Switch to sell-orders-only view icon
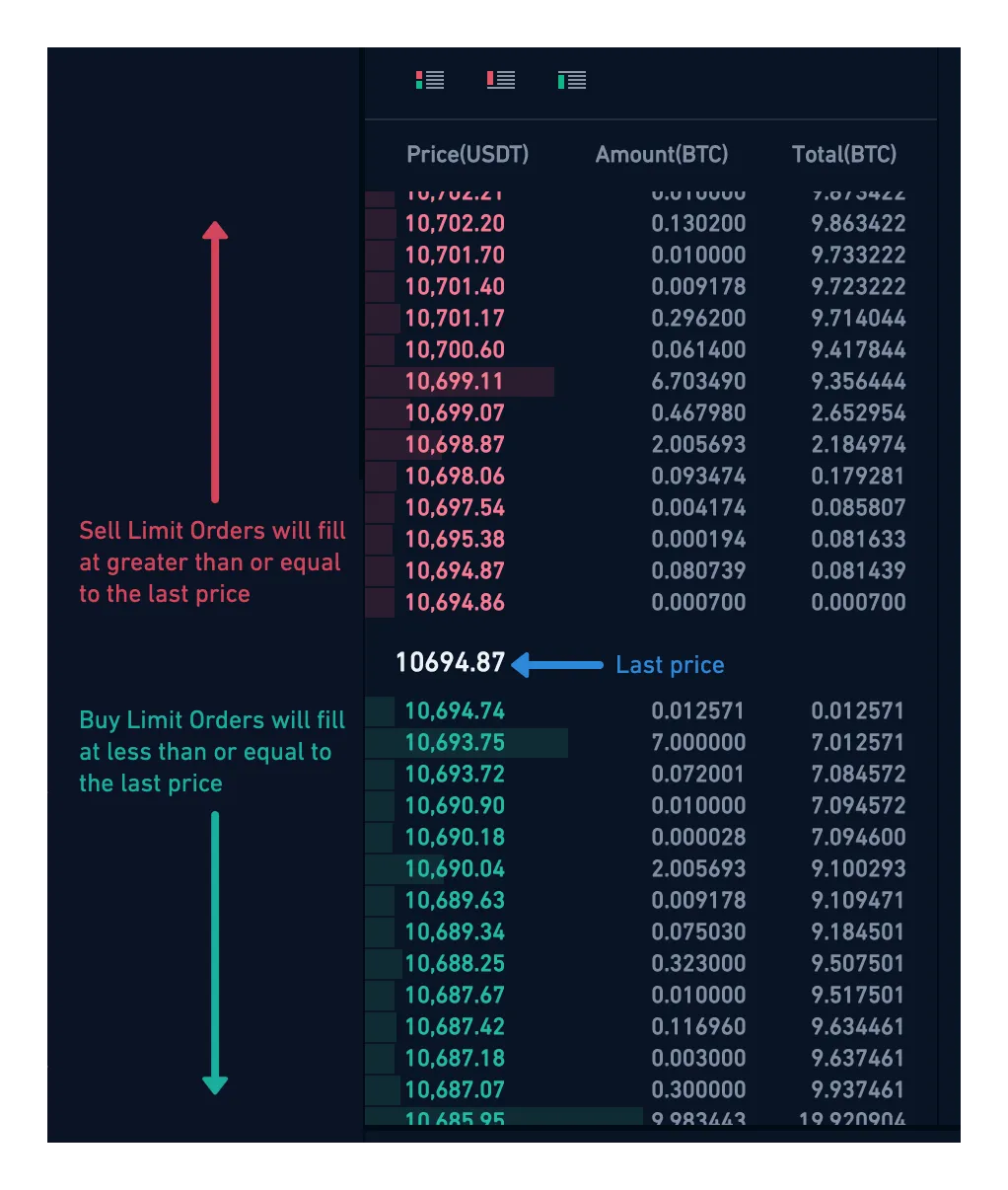1008x1190 pixels. click(501, 80)
